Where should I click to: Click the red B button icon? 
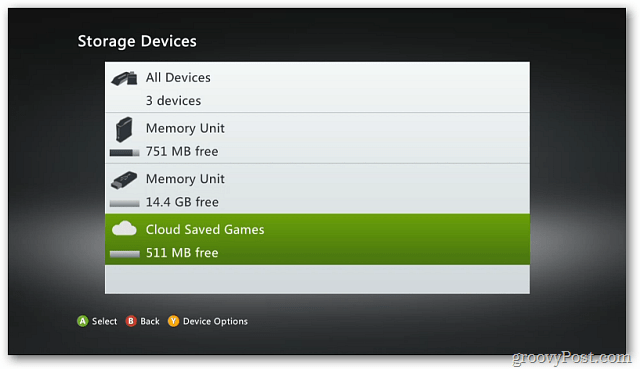131,321
